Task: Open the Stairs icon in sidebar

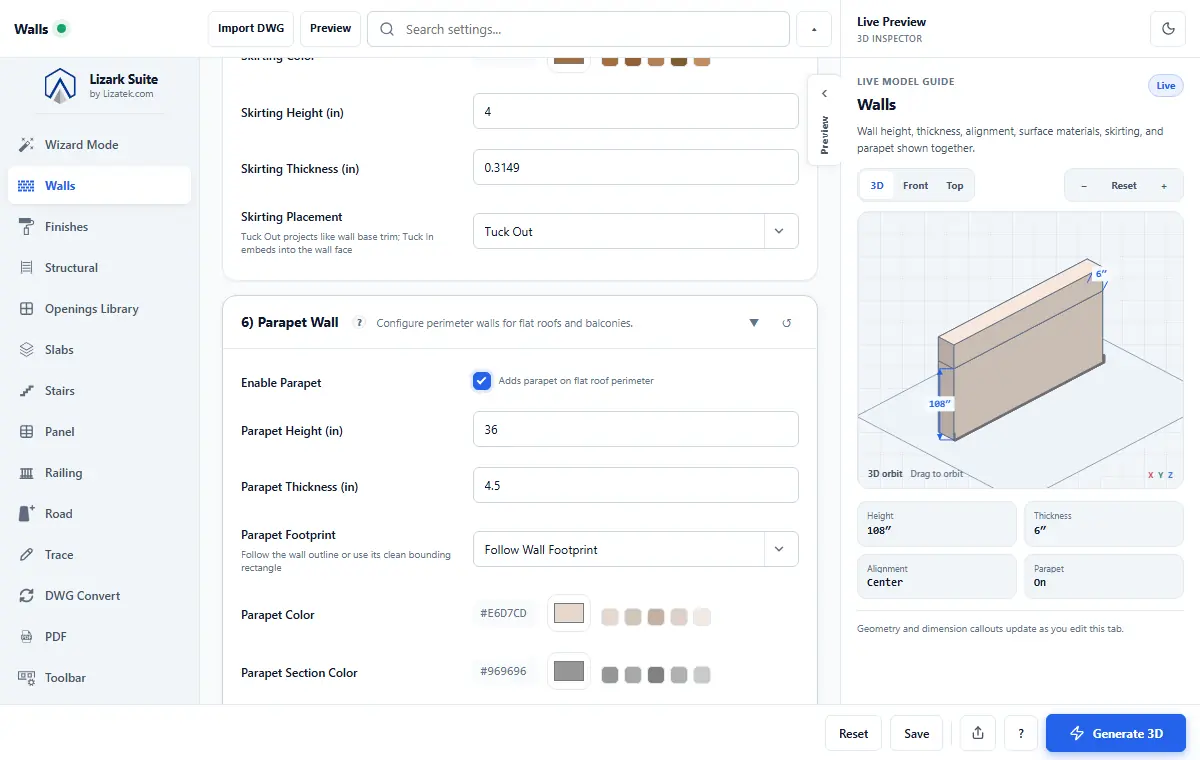Action: click(27, 391)
